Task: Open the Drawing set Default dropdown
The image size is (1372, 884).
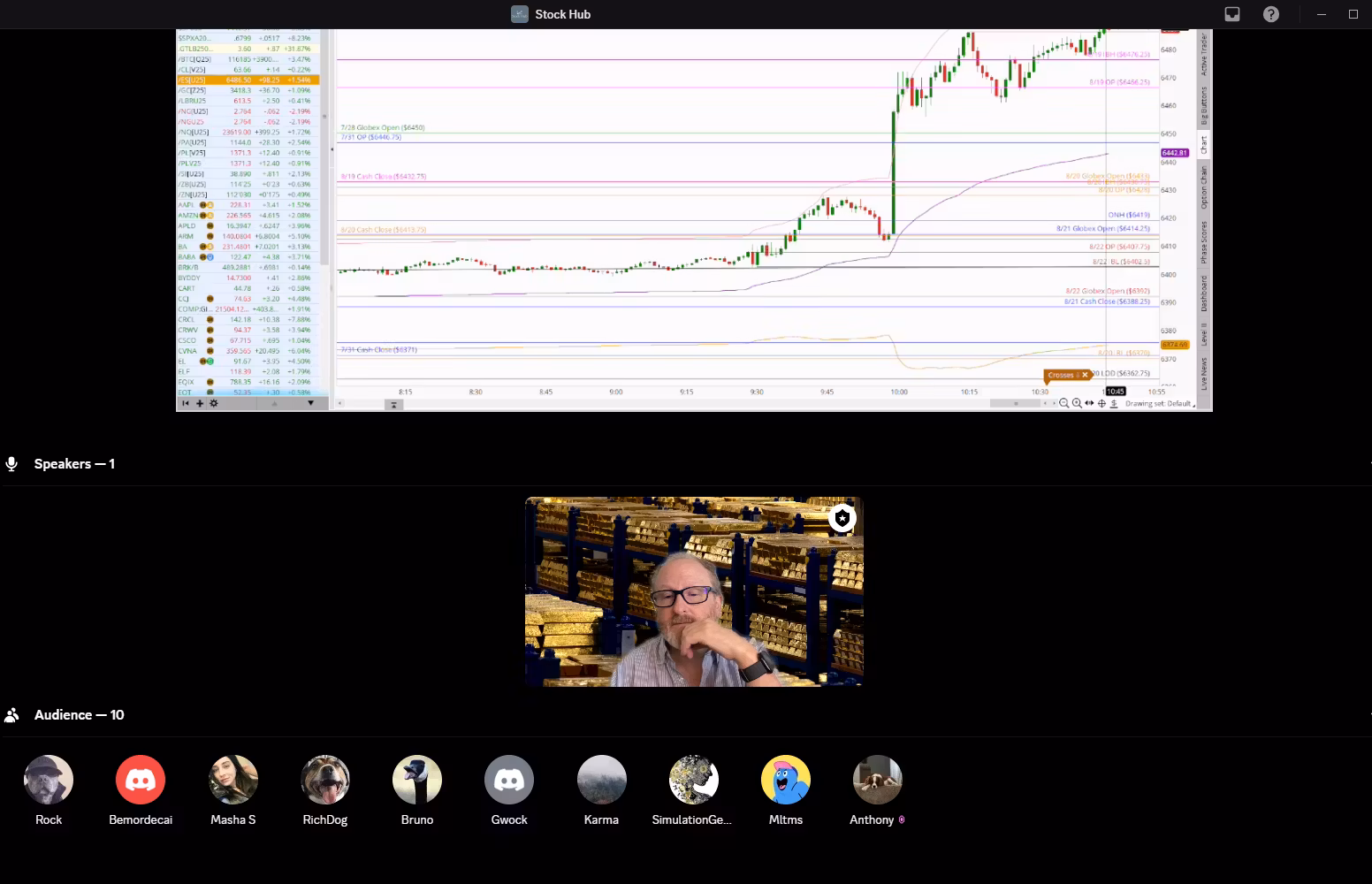Action: coord(1159,403)
